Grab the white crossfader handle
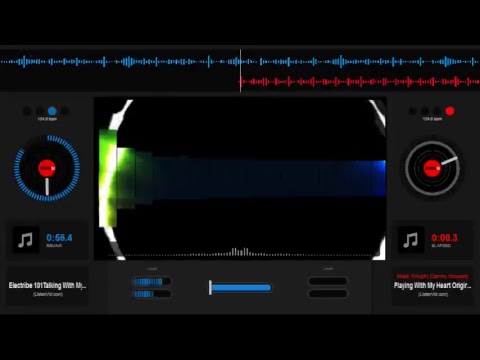 pos(210,288)
